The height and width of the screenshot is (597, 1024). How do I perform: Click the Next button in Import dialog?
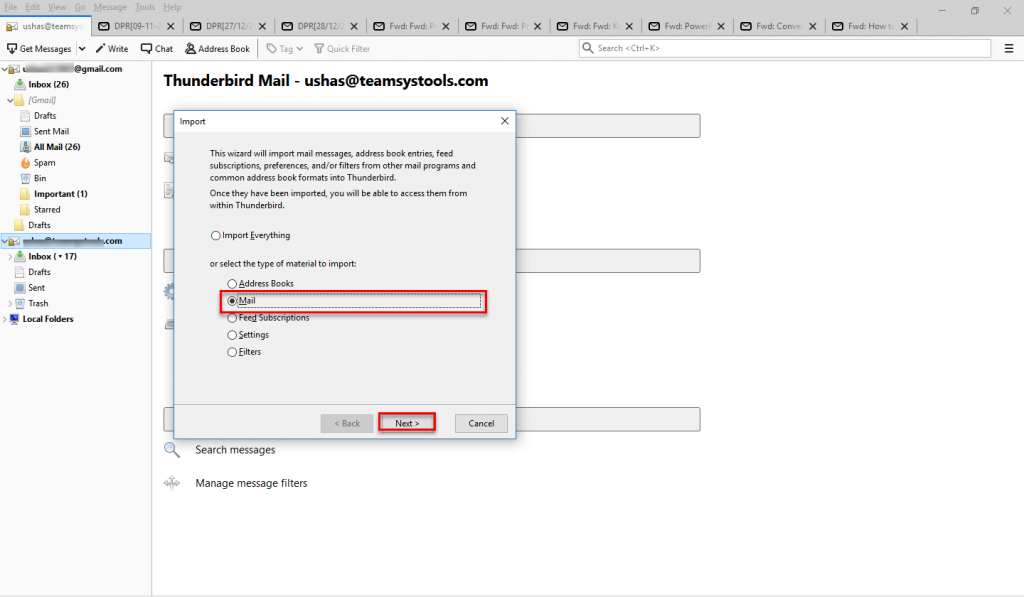pyautogui.click(x=407, y=423)
